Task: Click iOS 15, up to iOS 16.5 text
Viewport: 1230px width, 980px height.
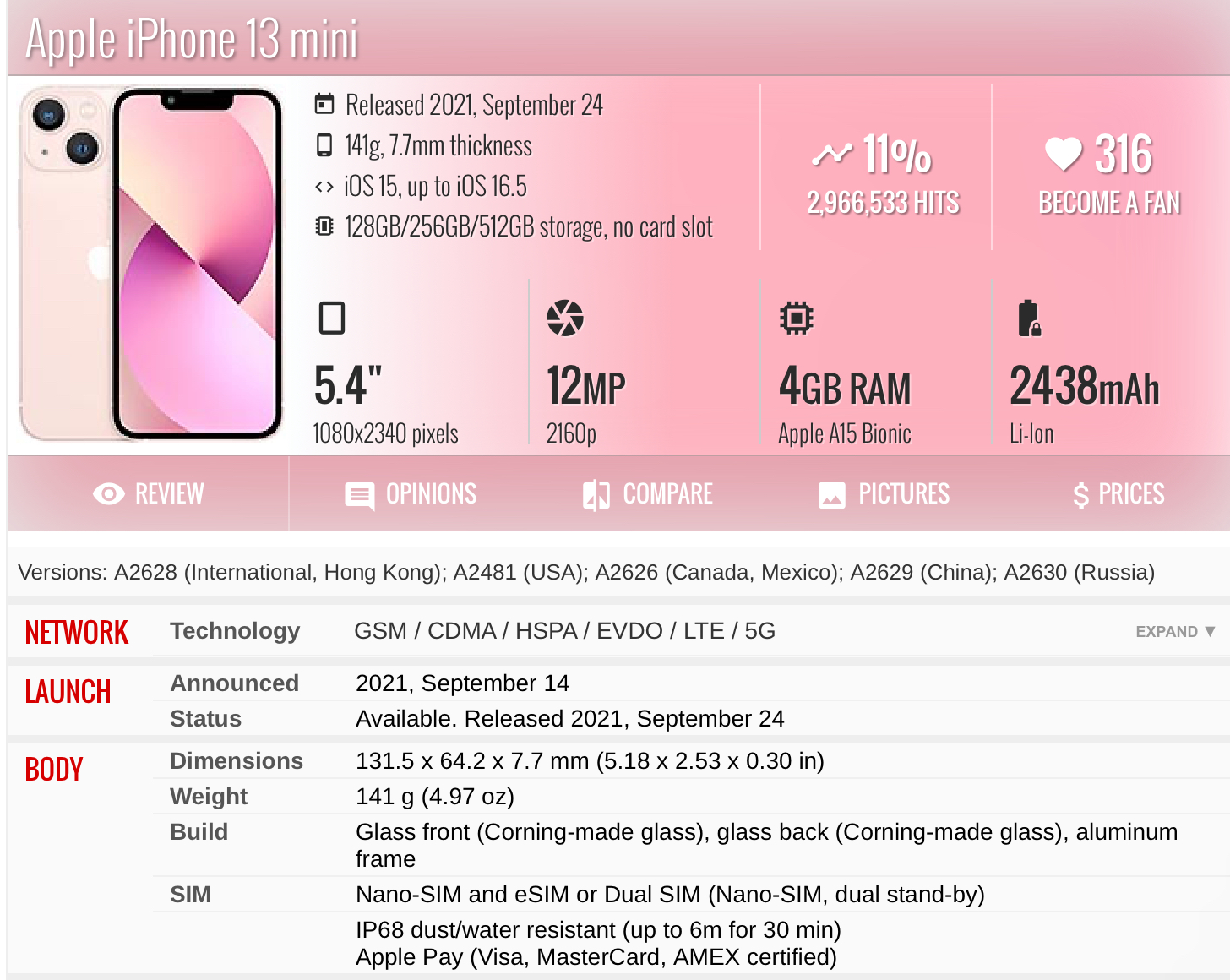Action: coord(435,186)
